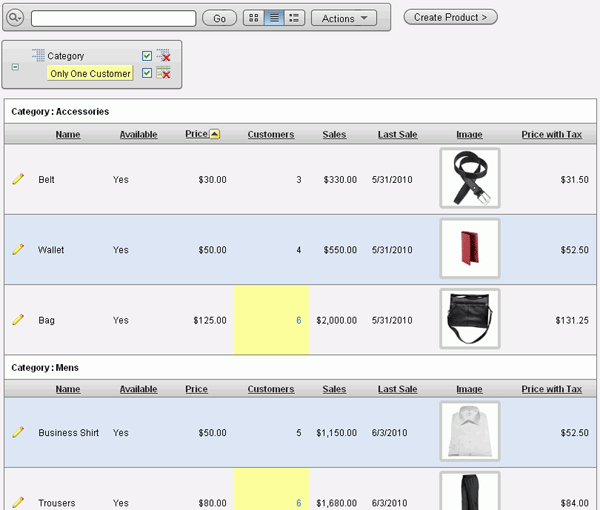The height and width of the screenshot is (510, 600).
Task: Click the Category : Accessories group heading
Action: [60, 111]
